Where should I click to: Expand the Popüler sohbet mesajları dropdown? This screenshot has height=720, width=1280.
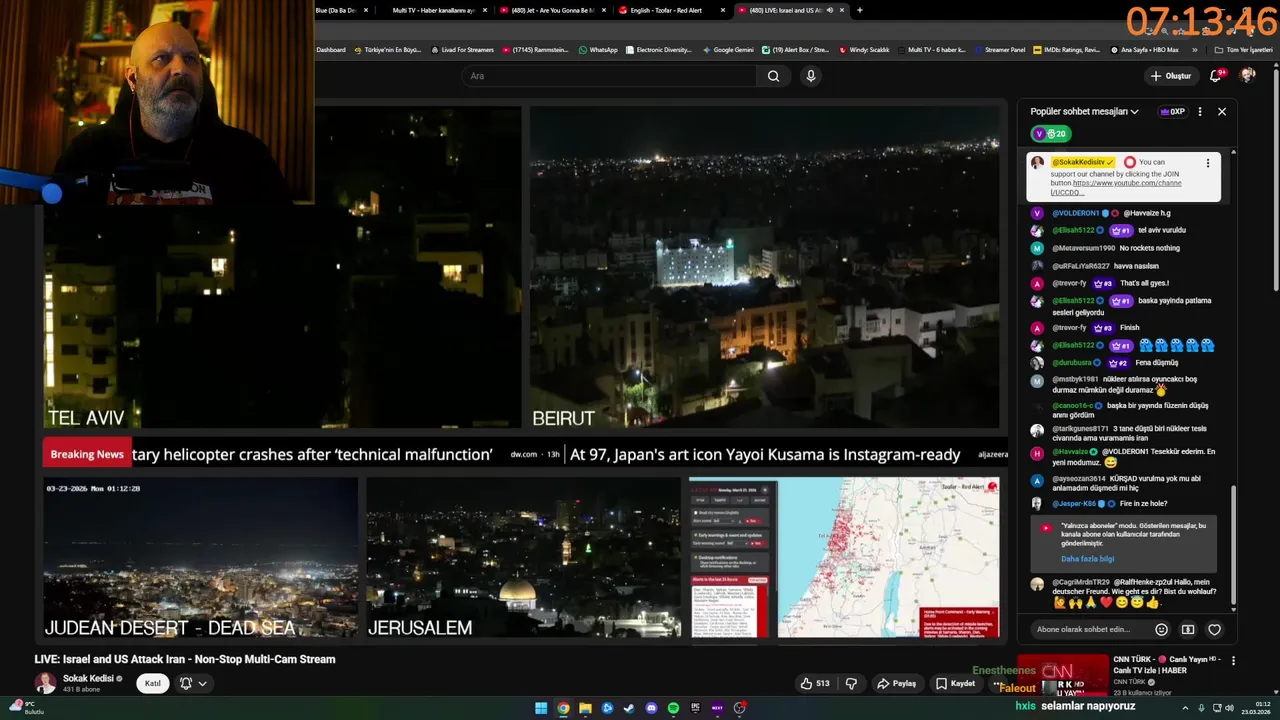pos(1084,112)
